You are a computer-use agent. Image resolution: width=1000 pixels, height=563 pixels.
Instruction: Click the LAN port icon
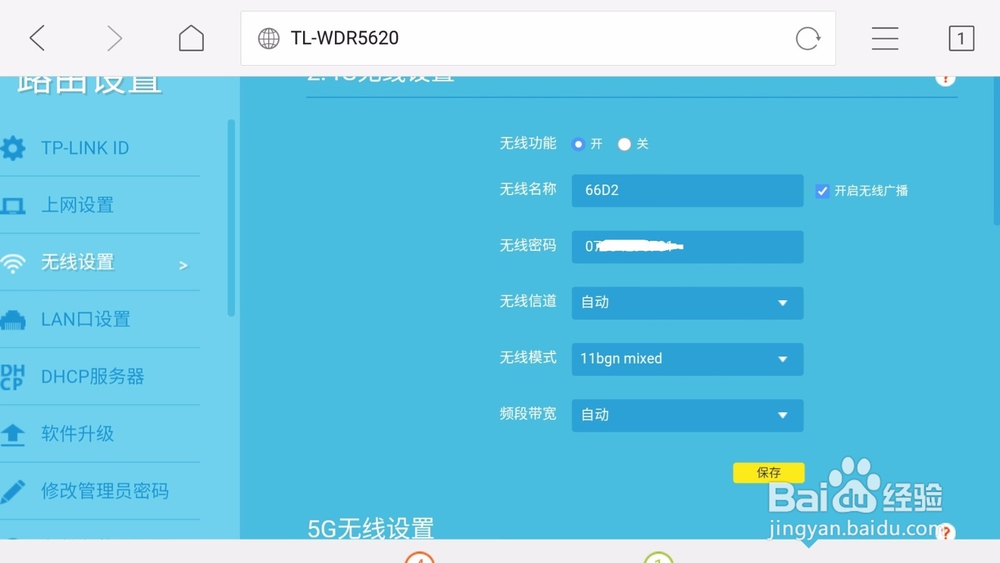[x=13, y=319]
